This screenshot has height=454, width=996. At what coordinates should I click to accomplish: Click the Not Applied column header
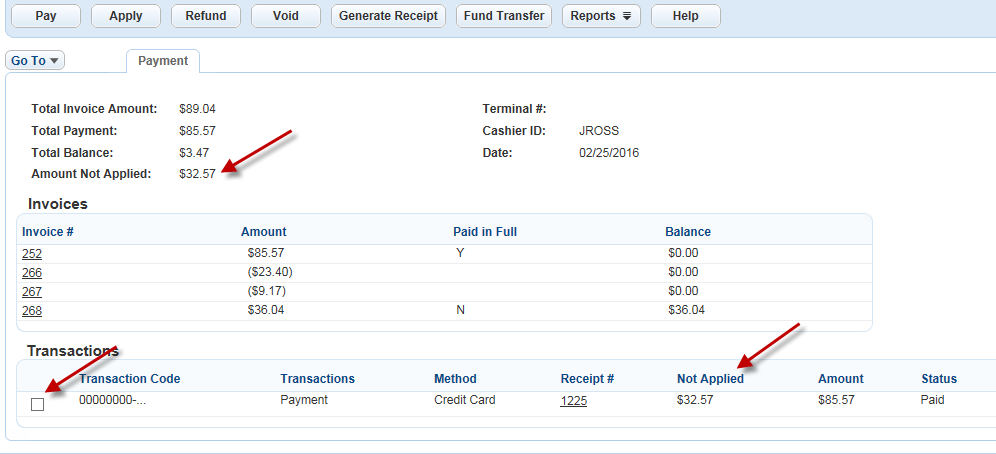(x=710, y=379)
